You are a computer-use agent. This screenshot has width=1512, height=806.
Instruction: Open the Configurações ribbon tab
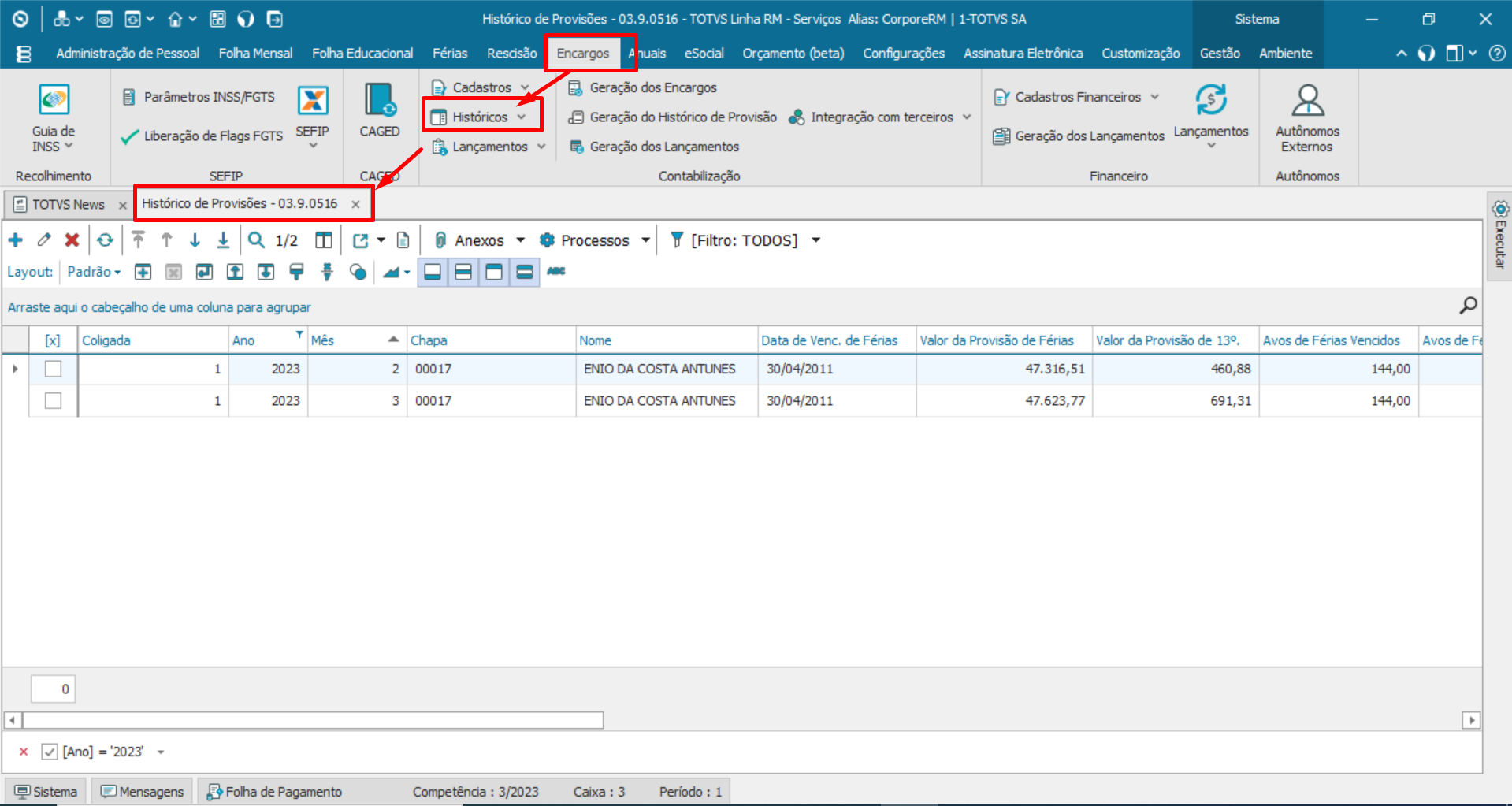click(x=904, y=54)
